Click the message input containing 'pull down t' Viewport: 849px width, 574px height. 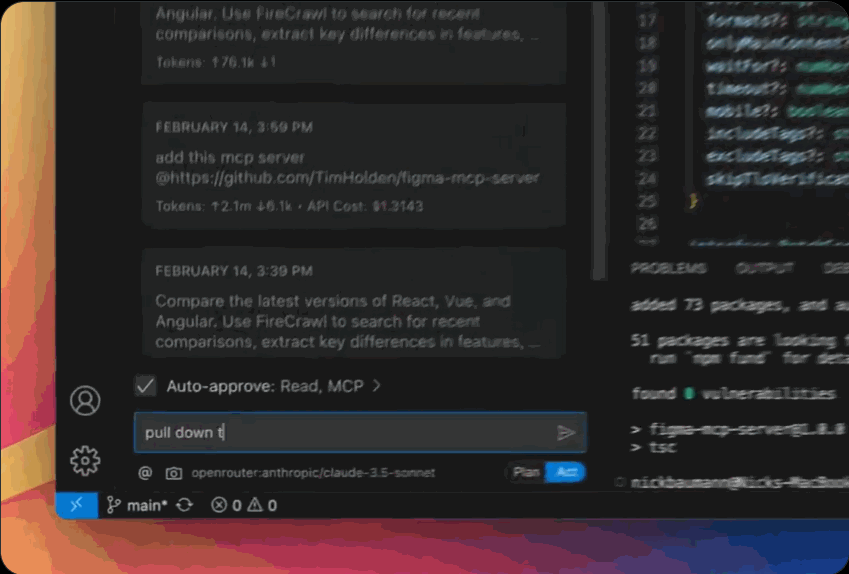360,432
